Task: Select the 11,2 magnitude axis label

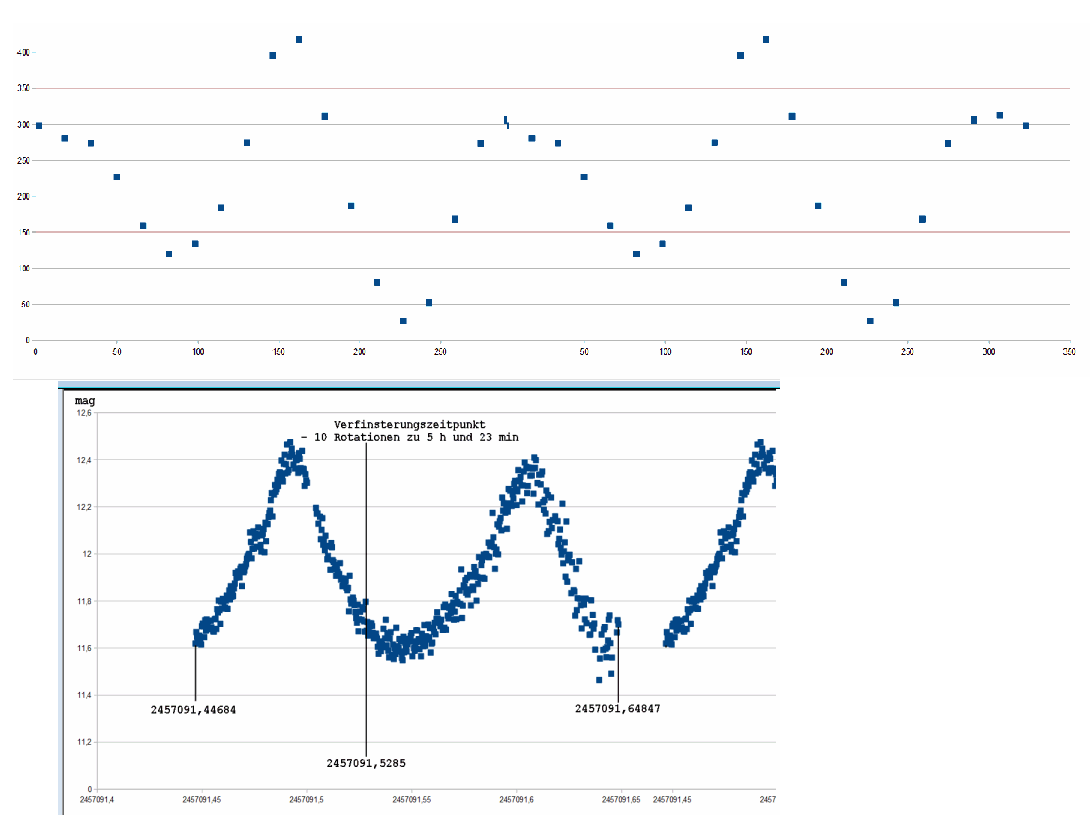Action: 83,742
